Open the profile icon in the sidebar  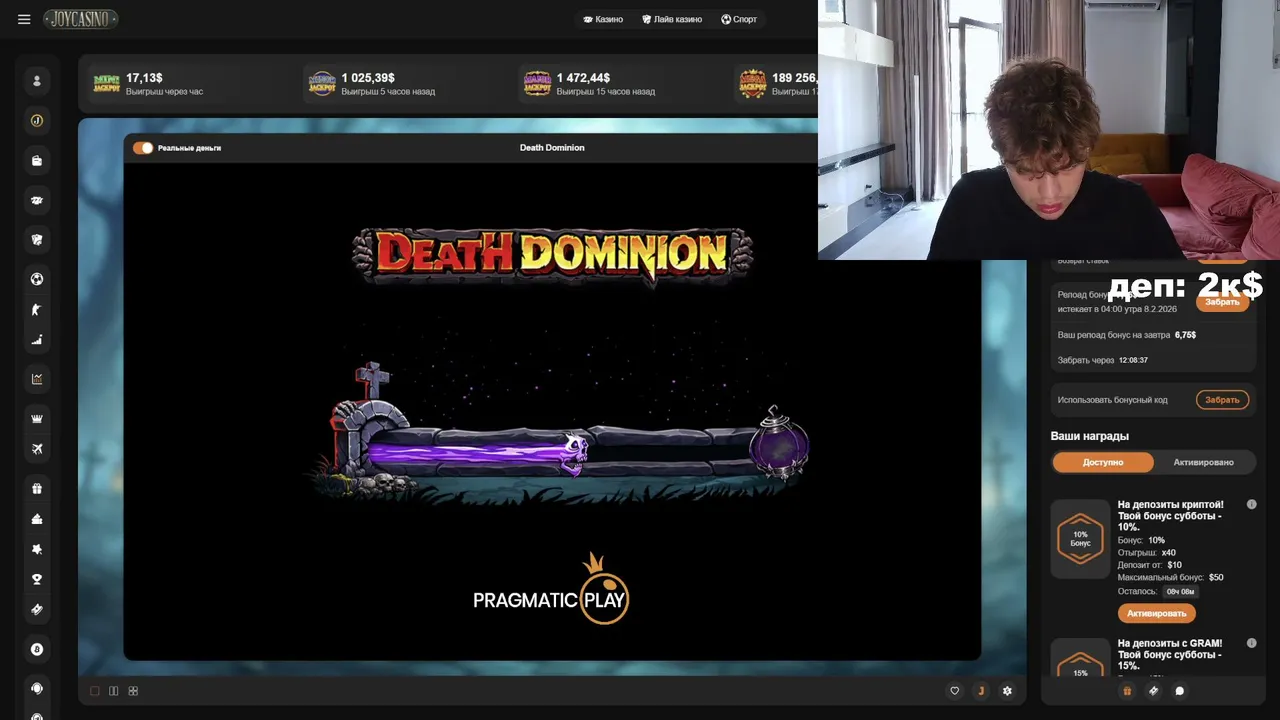pos(37,81)
